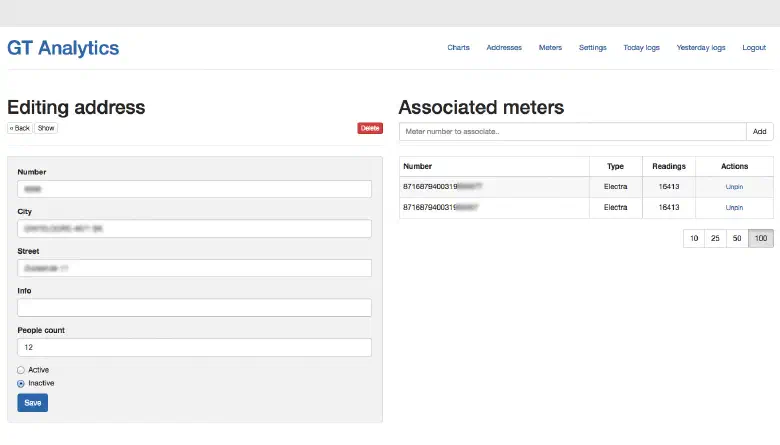Open the Meters nav item
The height and width of the screenshot is (445, 780).
pos(550,48)
